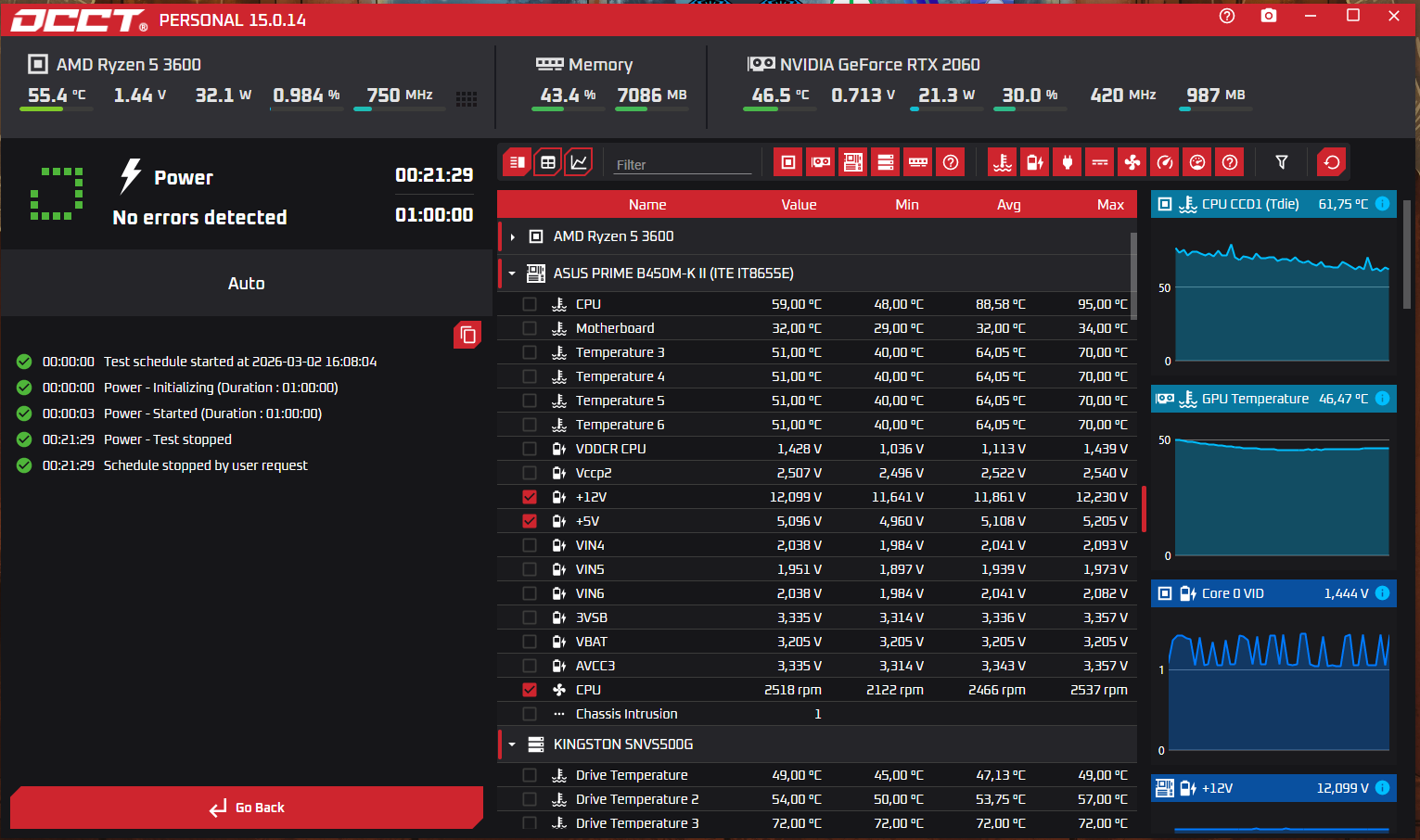Open the OCCT help question-mark icon in title bar
This screenshot has width=1420, height=840.
tap(1227, 16)
